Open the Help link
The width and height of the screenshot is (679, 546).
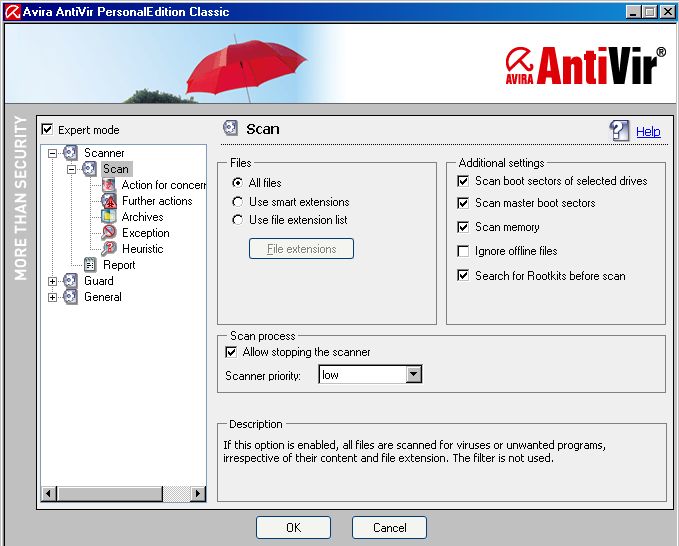click(648, 131)
